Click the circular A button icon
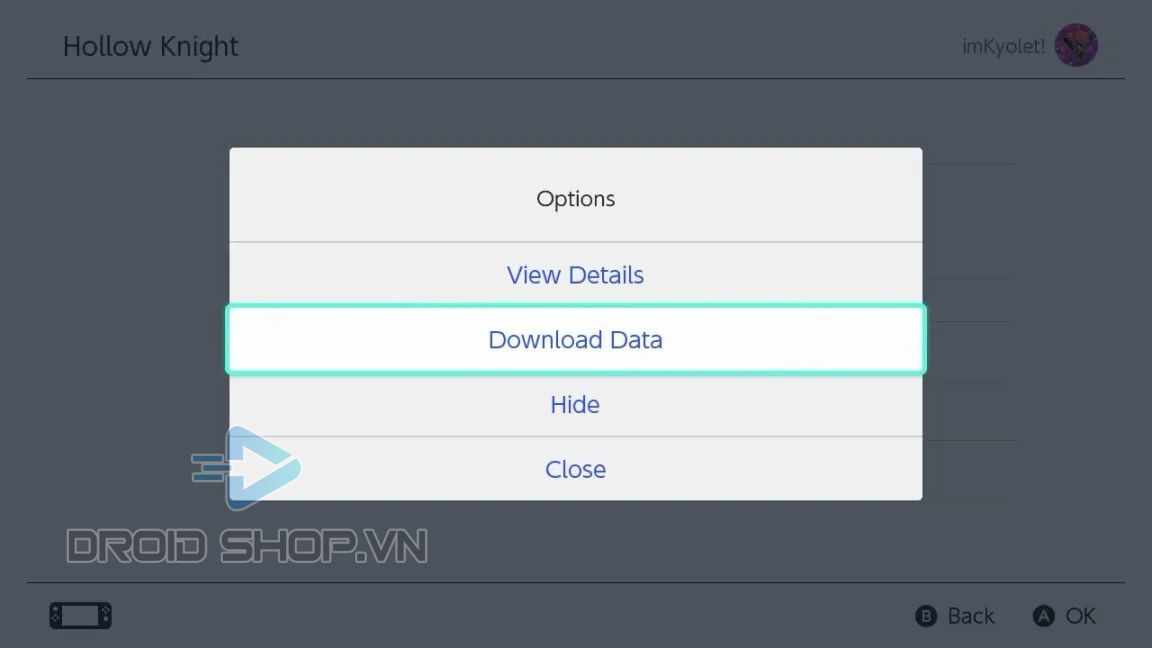 pos(1043,616)
